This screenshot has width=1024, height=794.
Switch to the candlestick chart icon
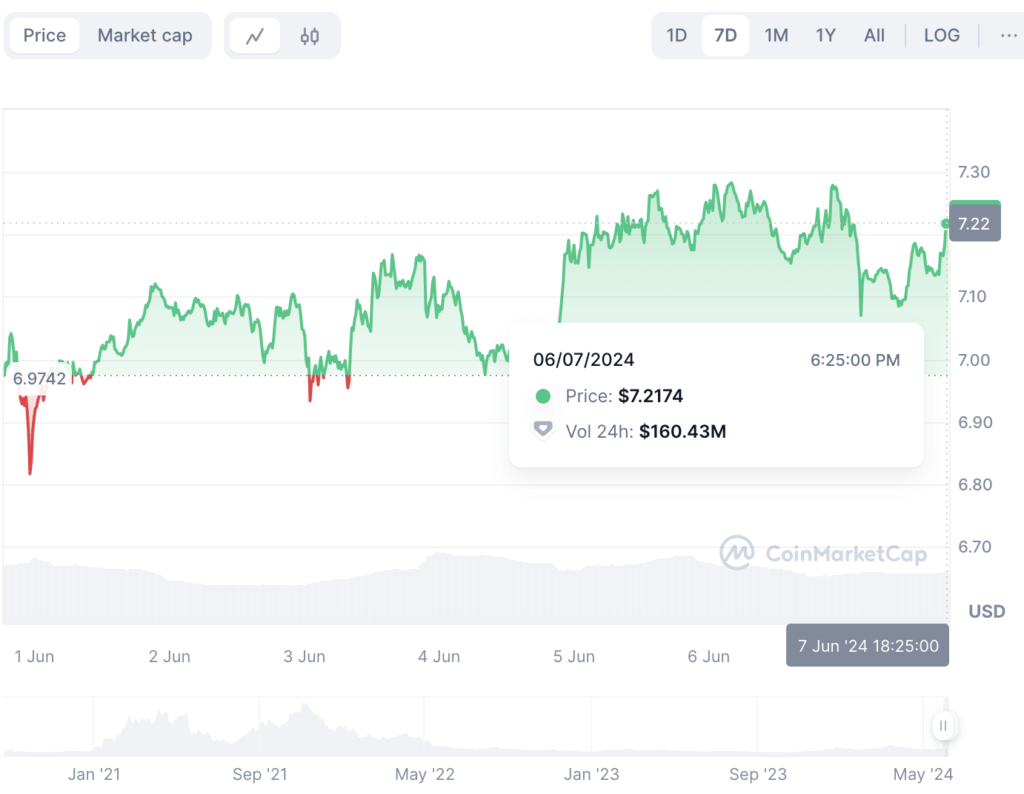tap(309, 35)
